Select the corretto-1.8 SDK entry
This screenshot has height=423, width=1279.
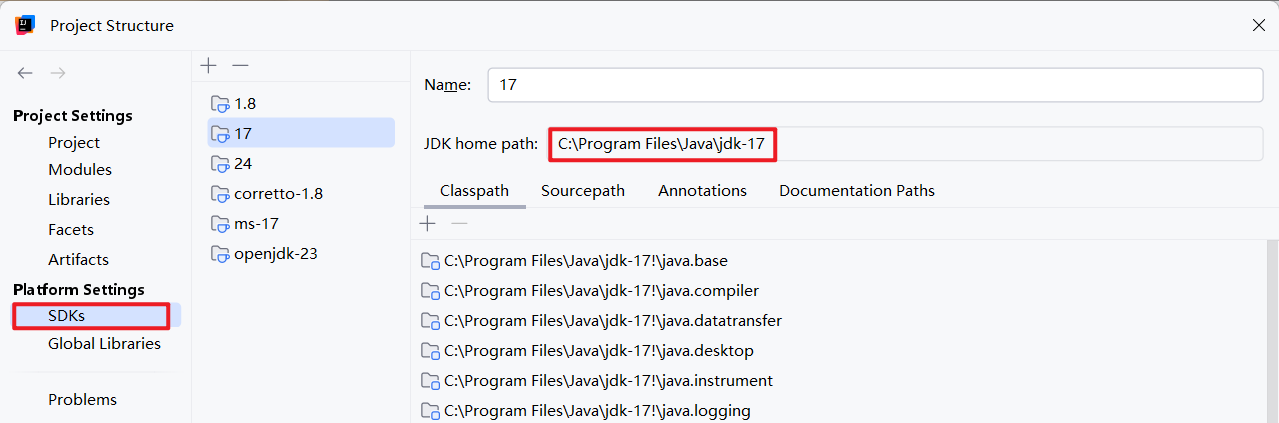point(301,193)
